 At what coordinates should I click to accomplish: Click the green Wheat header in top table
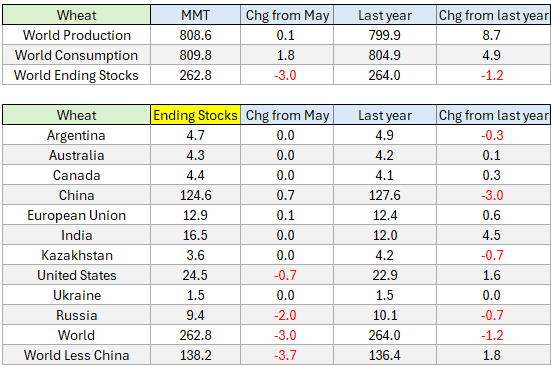pos(77,15)
